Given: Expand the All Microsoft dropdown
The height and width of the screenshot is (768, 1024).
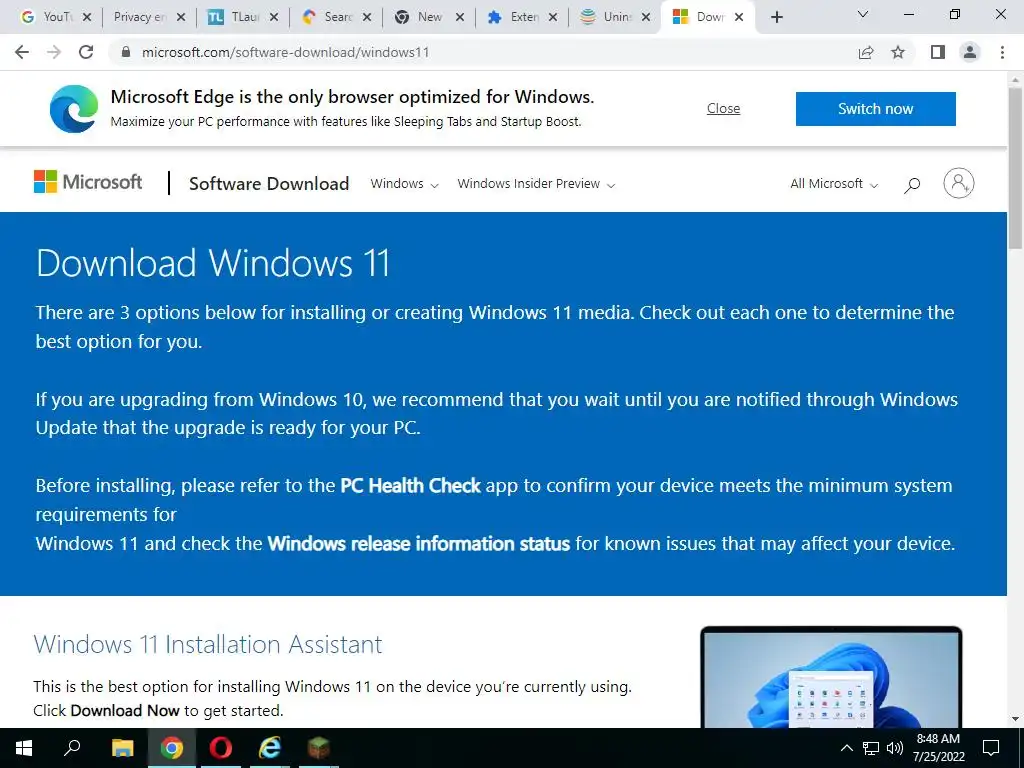Looking at the screenshot, I should (x=834, y=184).
